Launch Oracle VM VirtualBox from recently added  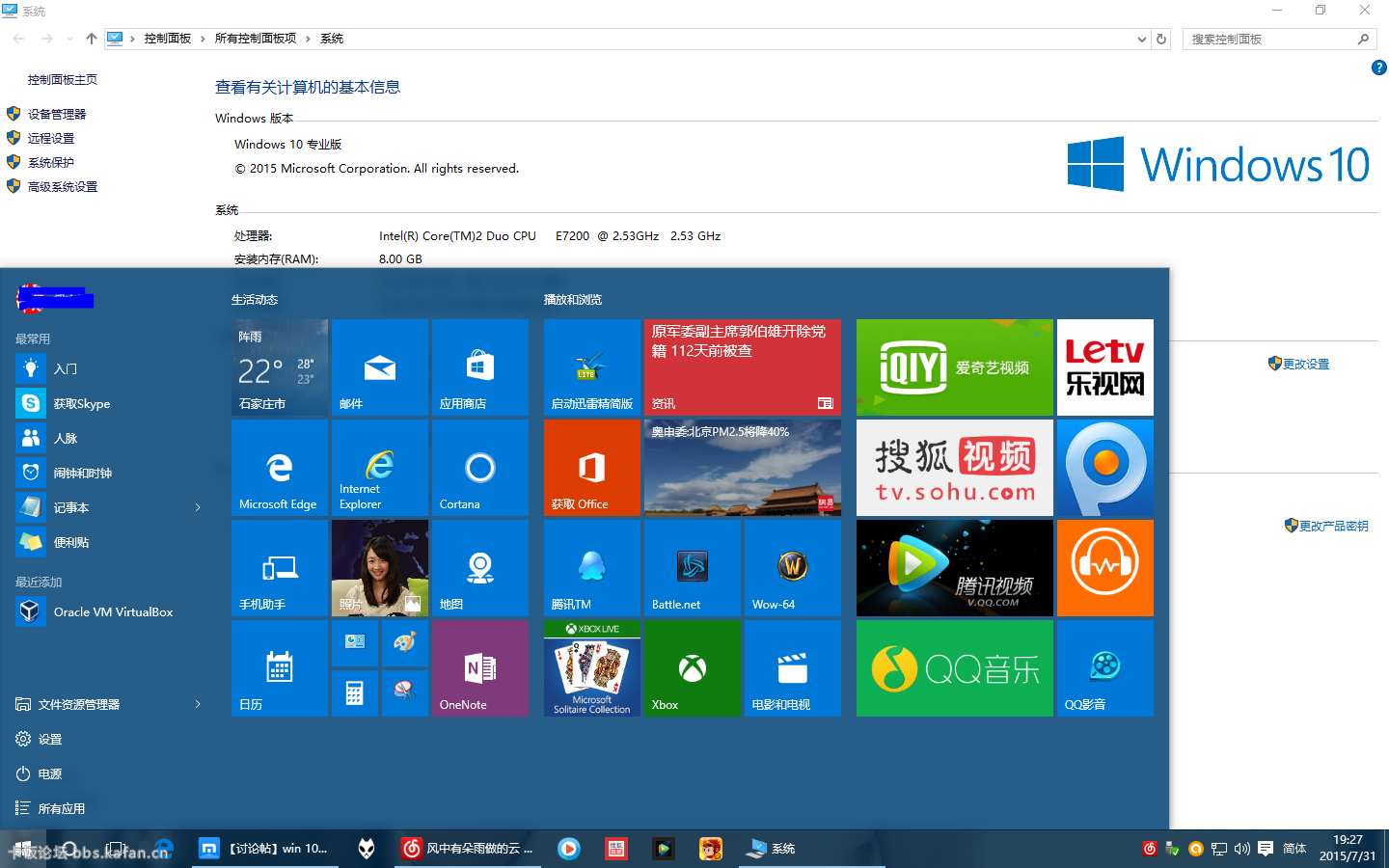click(111, 611)
